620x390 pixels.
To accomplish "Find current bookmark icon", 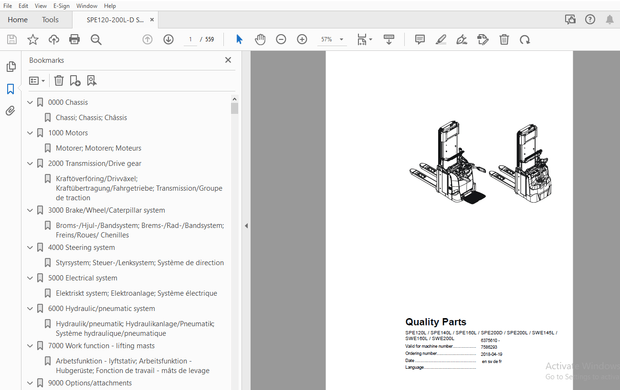I will (x=91, y=81).
